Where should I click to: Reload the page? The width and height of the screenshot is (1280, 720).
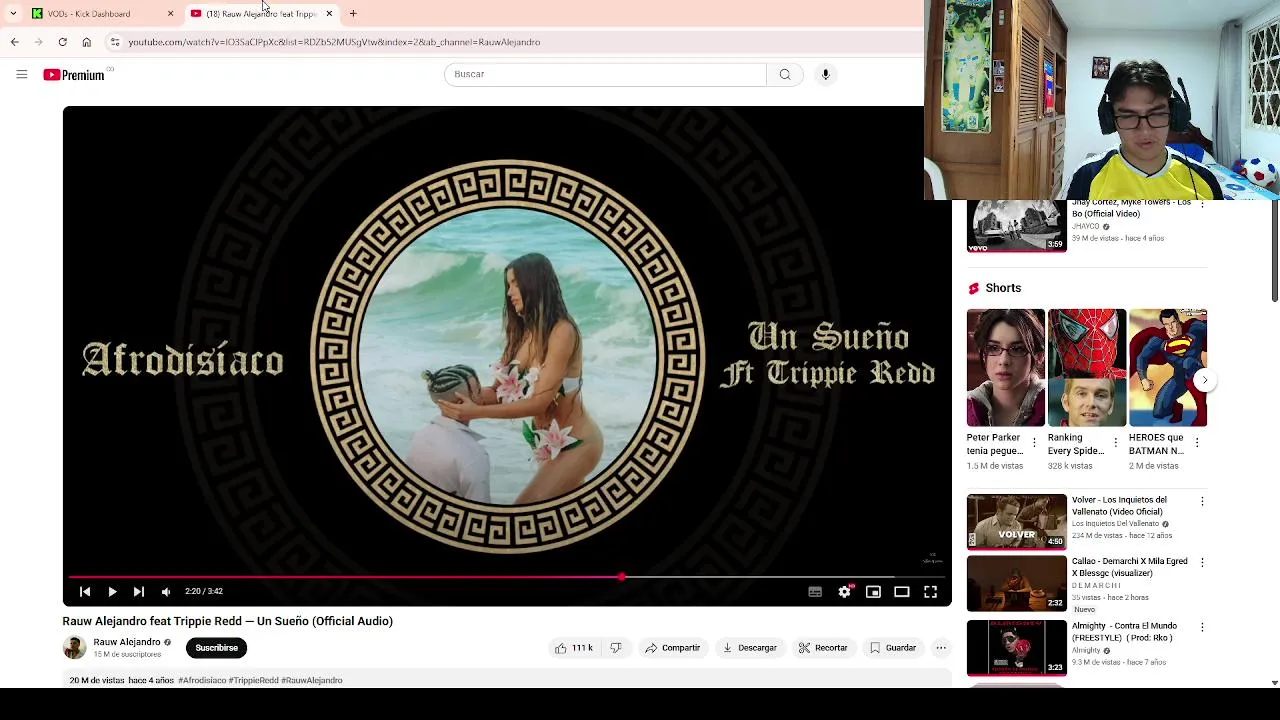coord(62,42)
